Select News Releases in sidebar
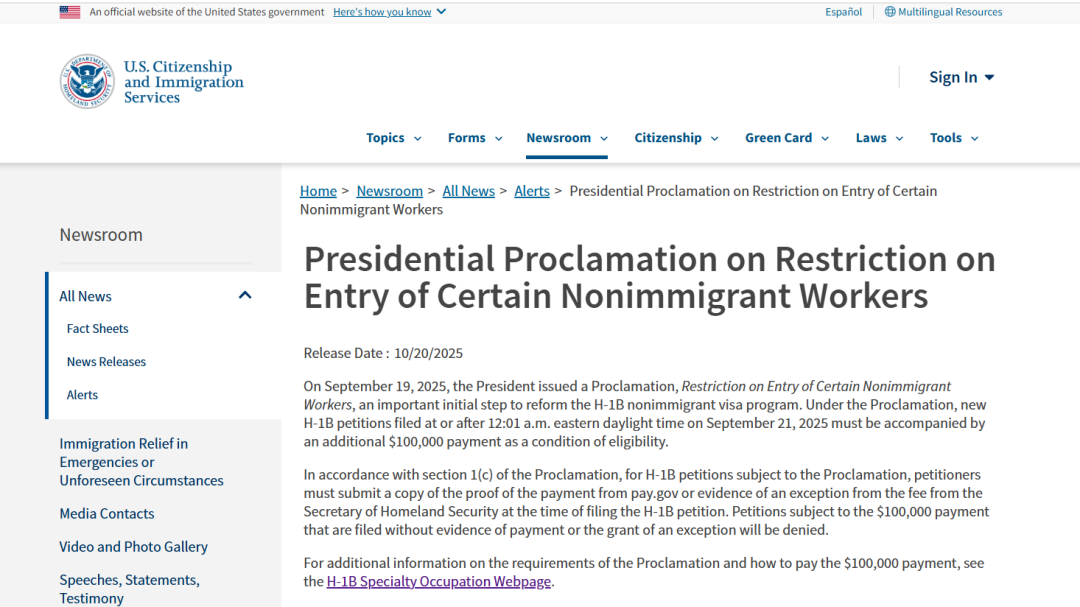1080x607 pixels. [106, 362]
